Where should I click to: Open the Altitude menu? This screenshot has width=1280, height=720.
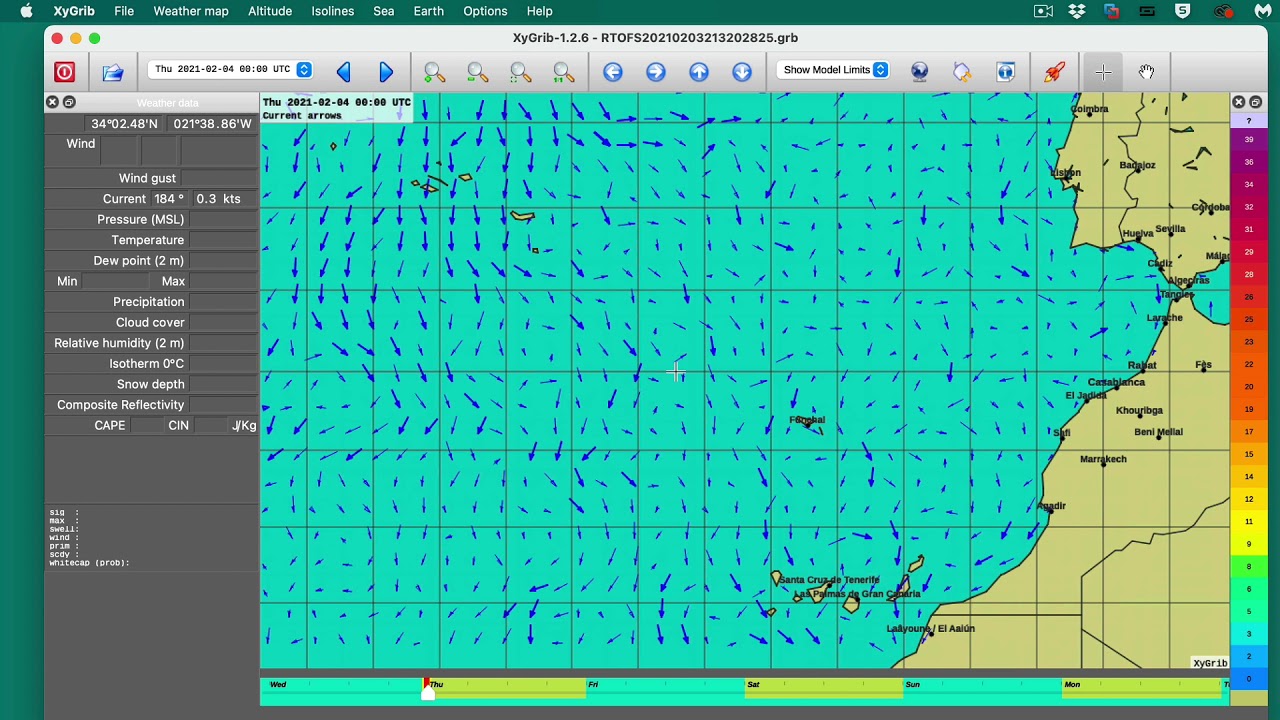270,11
